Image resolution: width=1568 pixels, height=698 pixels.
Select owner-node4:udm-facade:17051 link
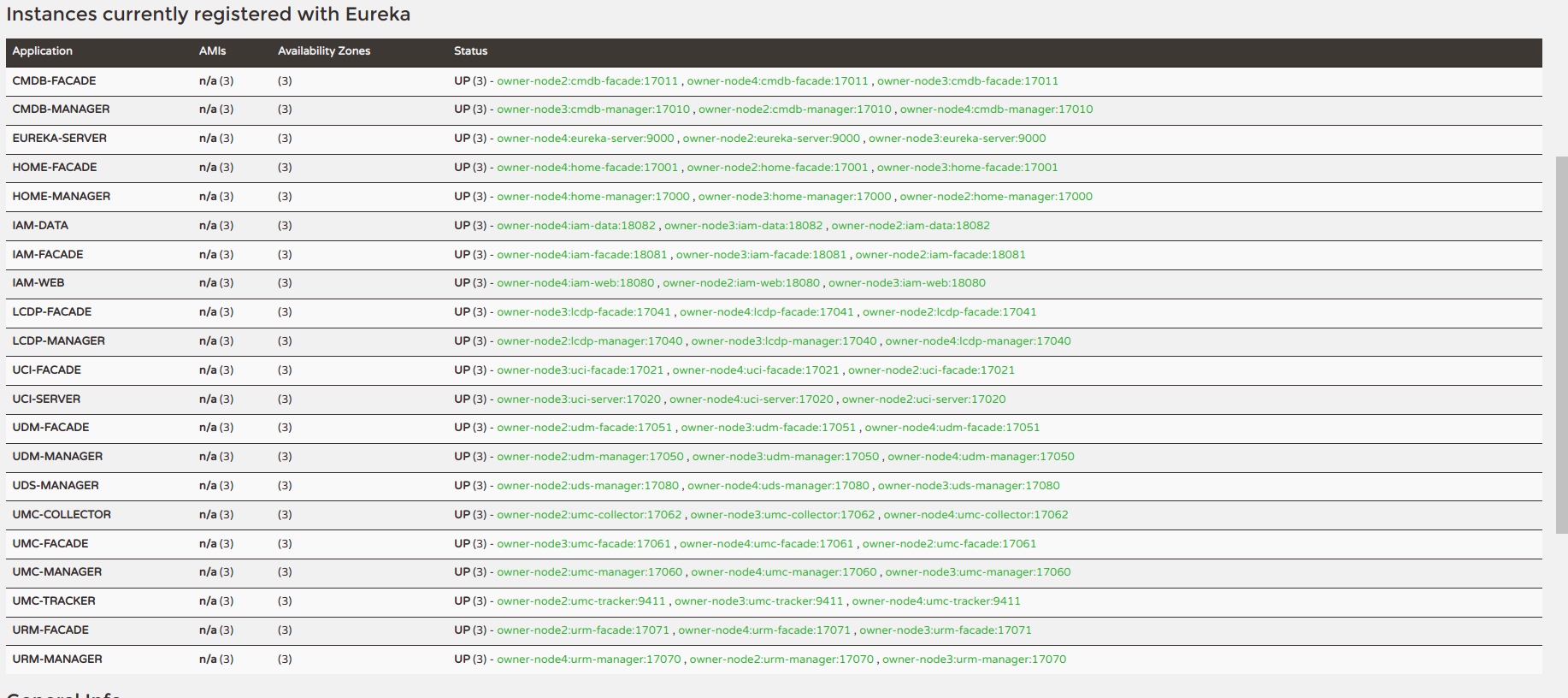tap(952, 428)
